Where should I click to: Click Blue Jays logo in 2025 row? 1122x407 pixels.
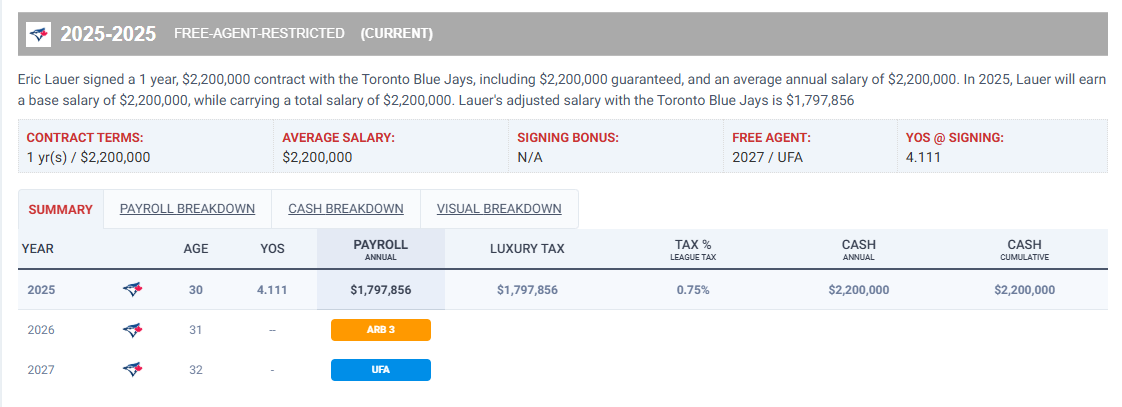coord(132,290)
